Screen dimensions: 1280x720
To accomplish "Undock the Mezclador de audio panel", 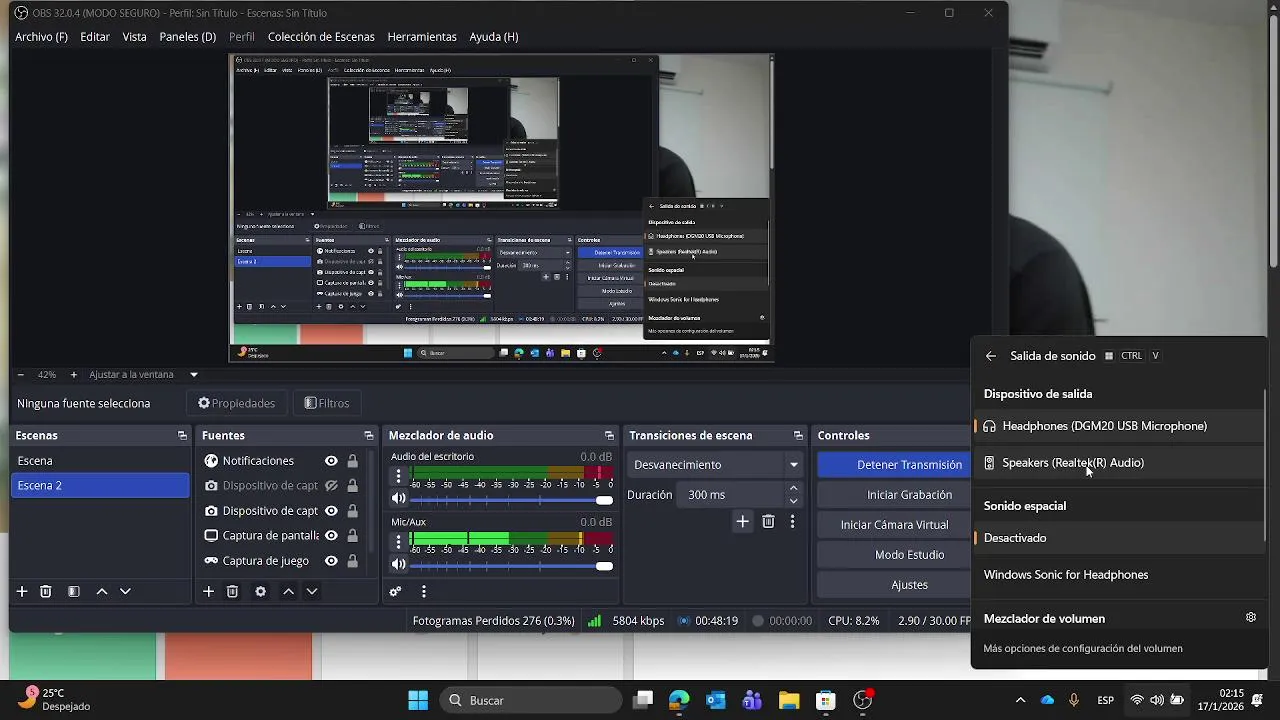I will tap(609, 435).
